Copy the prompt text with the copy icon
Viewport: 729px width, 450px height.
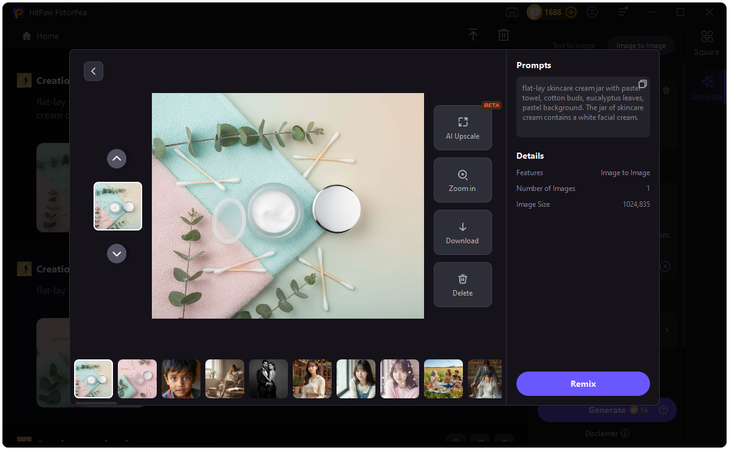pyautogui.click(x=642, y=84)
